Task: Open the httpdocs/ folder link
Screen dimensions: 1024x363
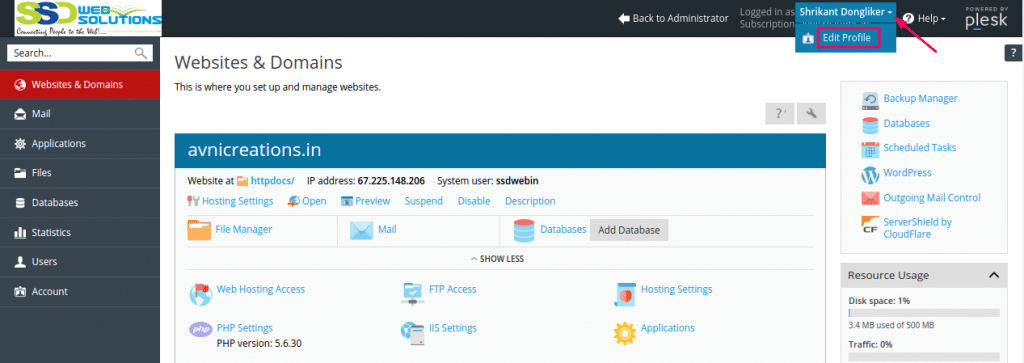Action: pos(272,181)
